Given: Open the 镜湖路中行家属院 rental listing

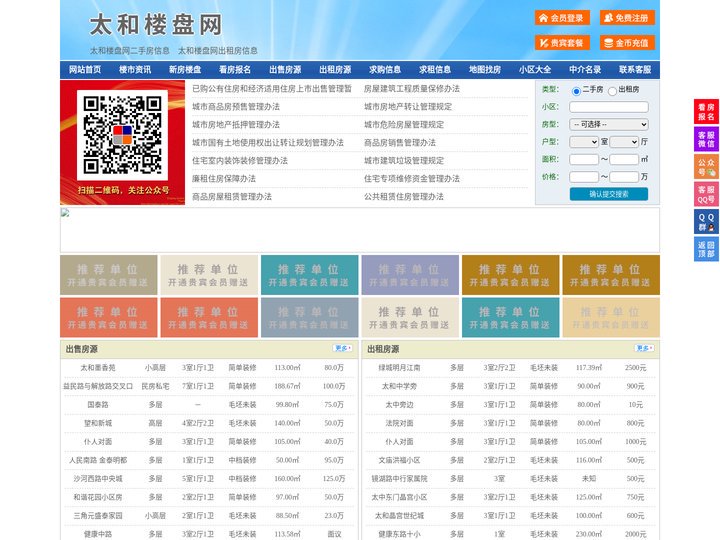Looking at the screenshot, I should pyautogui.click(x=399, y=478).
